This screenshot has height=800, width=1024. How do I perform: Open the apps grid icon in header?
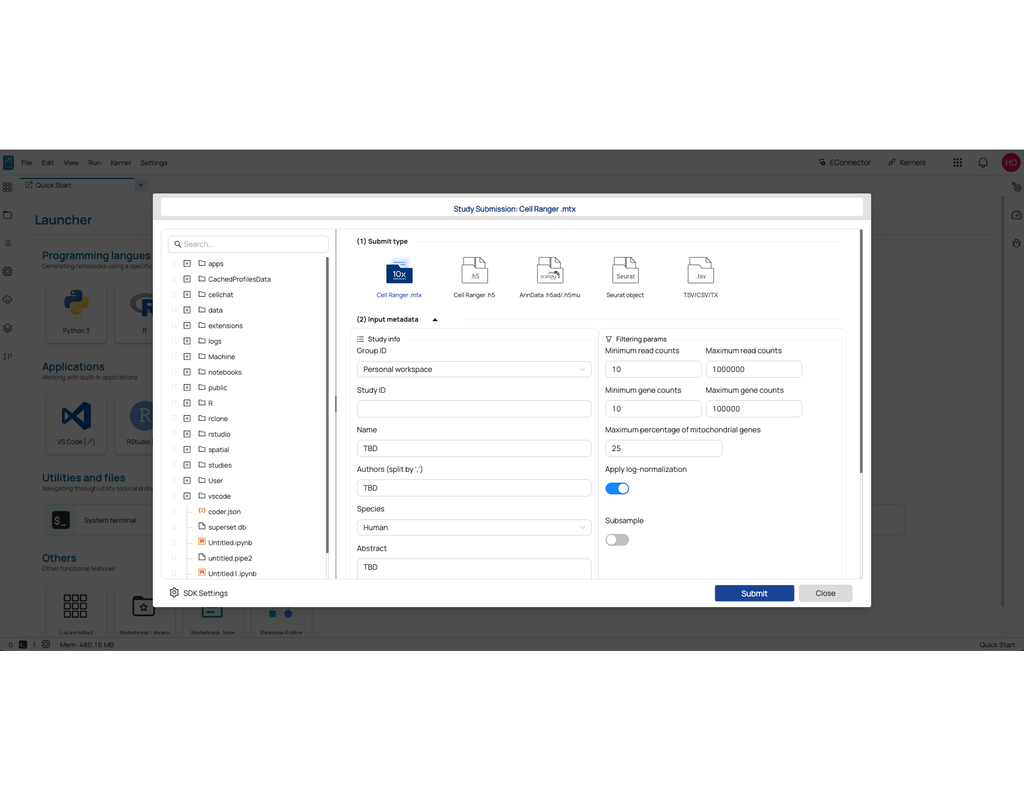click(957, 162)
